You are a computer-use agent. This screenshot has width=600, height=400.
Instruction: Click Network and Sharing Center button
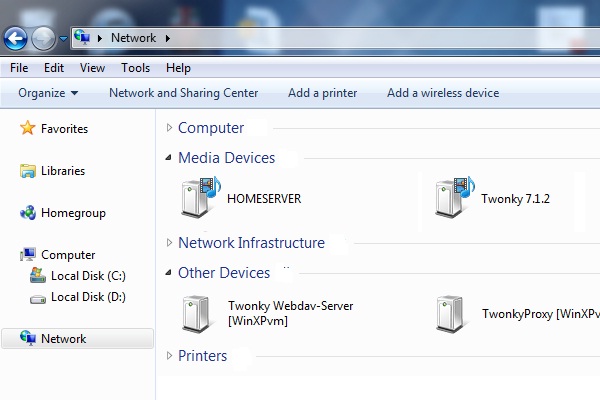[x=183, y=93]
